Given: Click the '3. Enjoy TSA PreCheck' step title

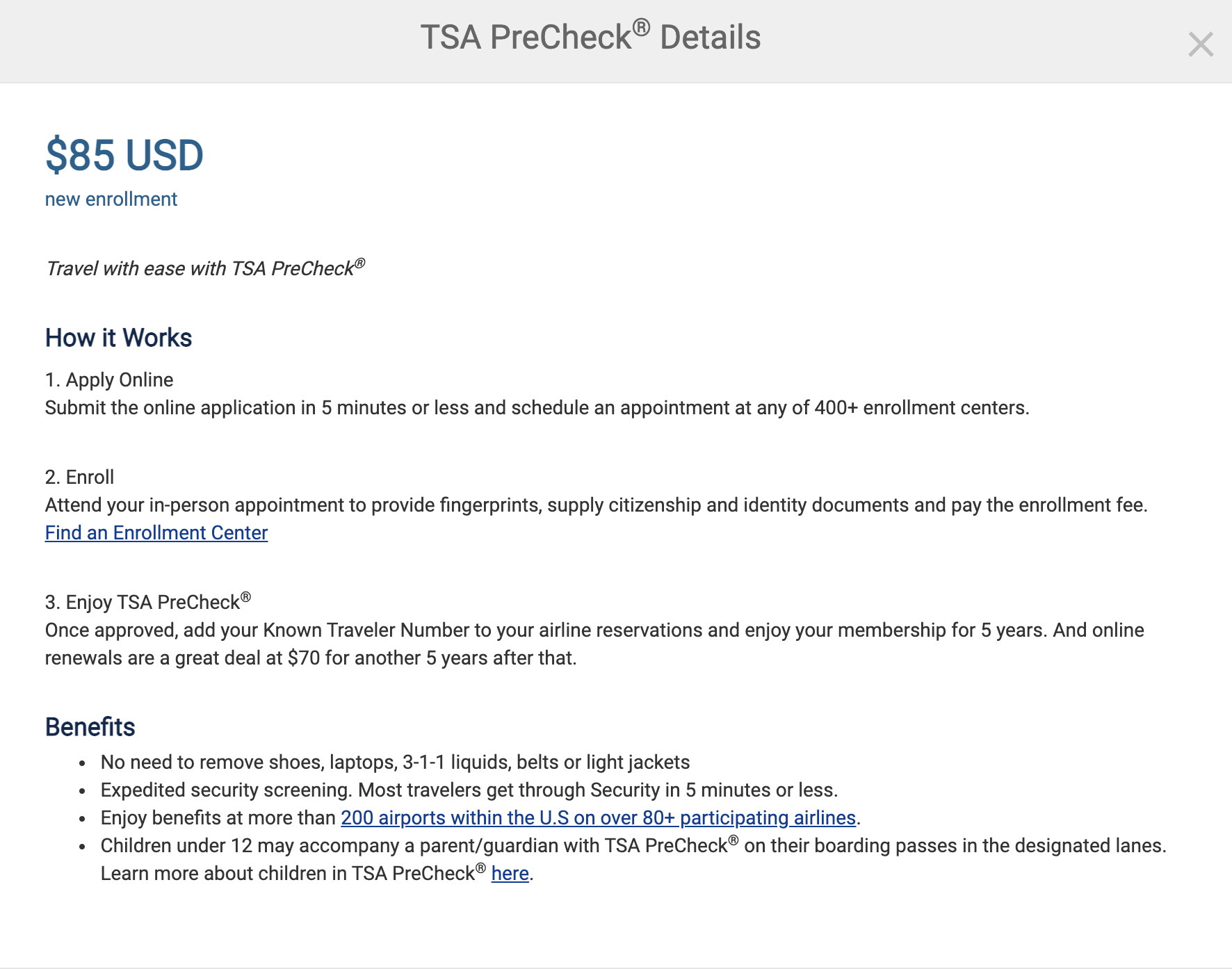Looking at the screenshot, I should point(147,602).
